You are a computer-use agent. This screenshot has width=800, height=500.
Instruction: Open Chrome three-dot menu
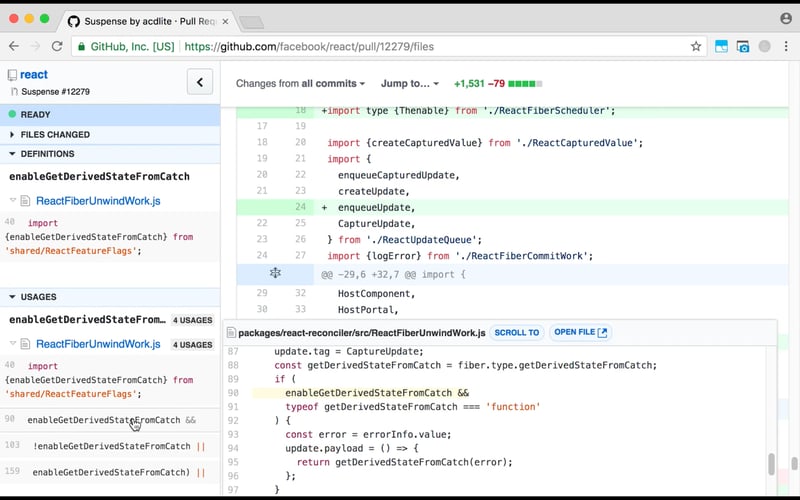(786, 46)
